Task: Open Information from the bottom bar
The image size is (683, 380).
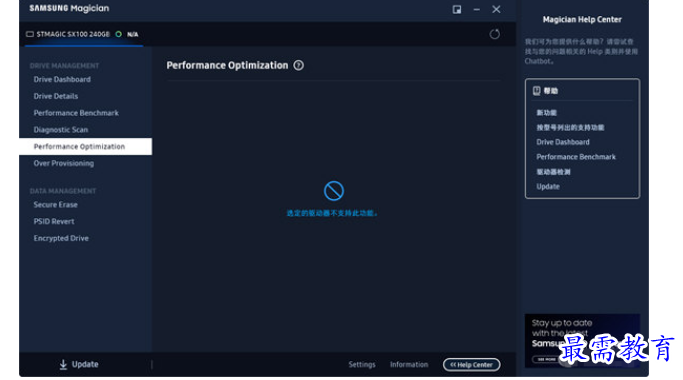Action: point(409,364)
